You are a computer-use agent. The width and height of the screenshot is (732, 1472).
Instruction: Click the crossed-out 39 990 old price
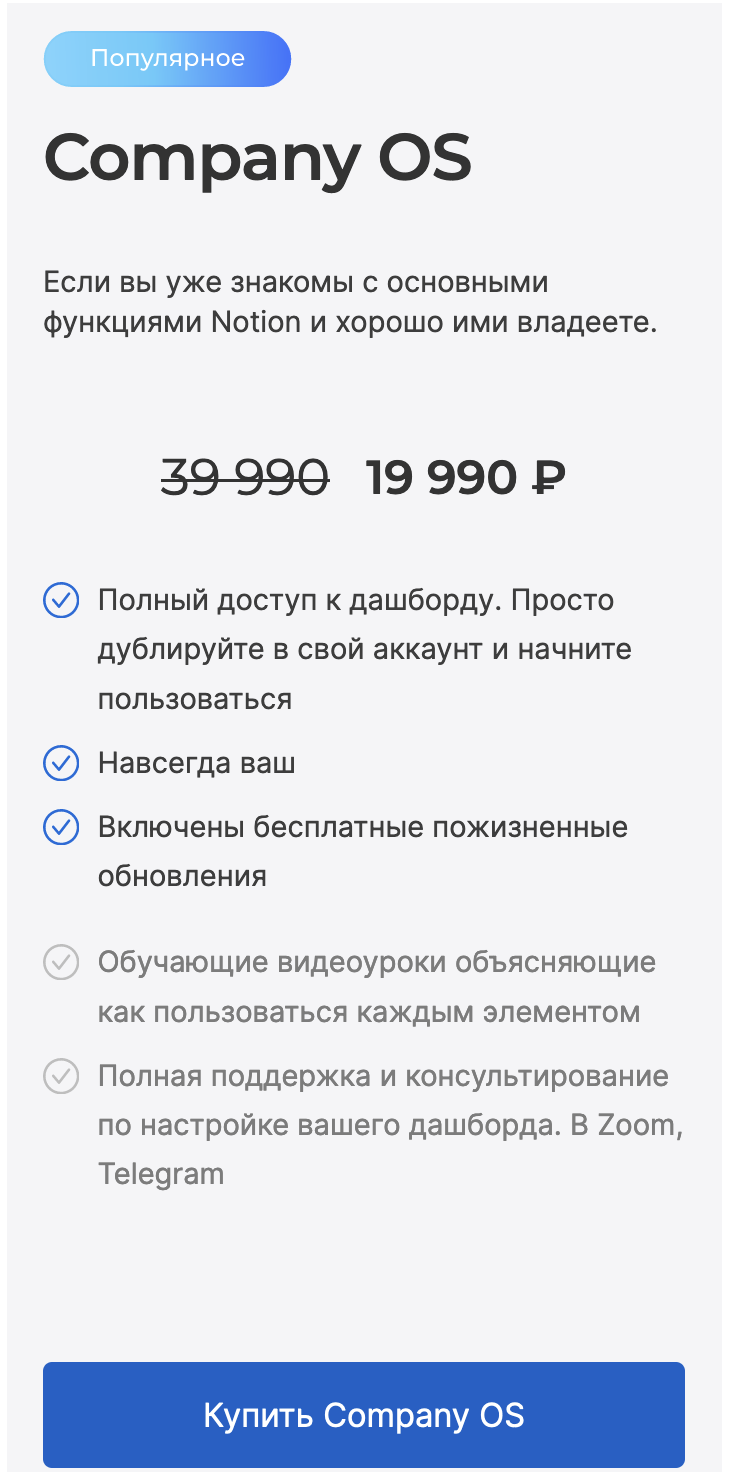coord(245,479)
